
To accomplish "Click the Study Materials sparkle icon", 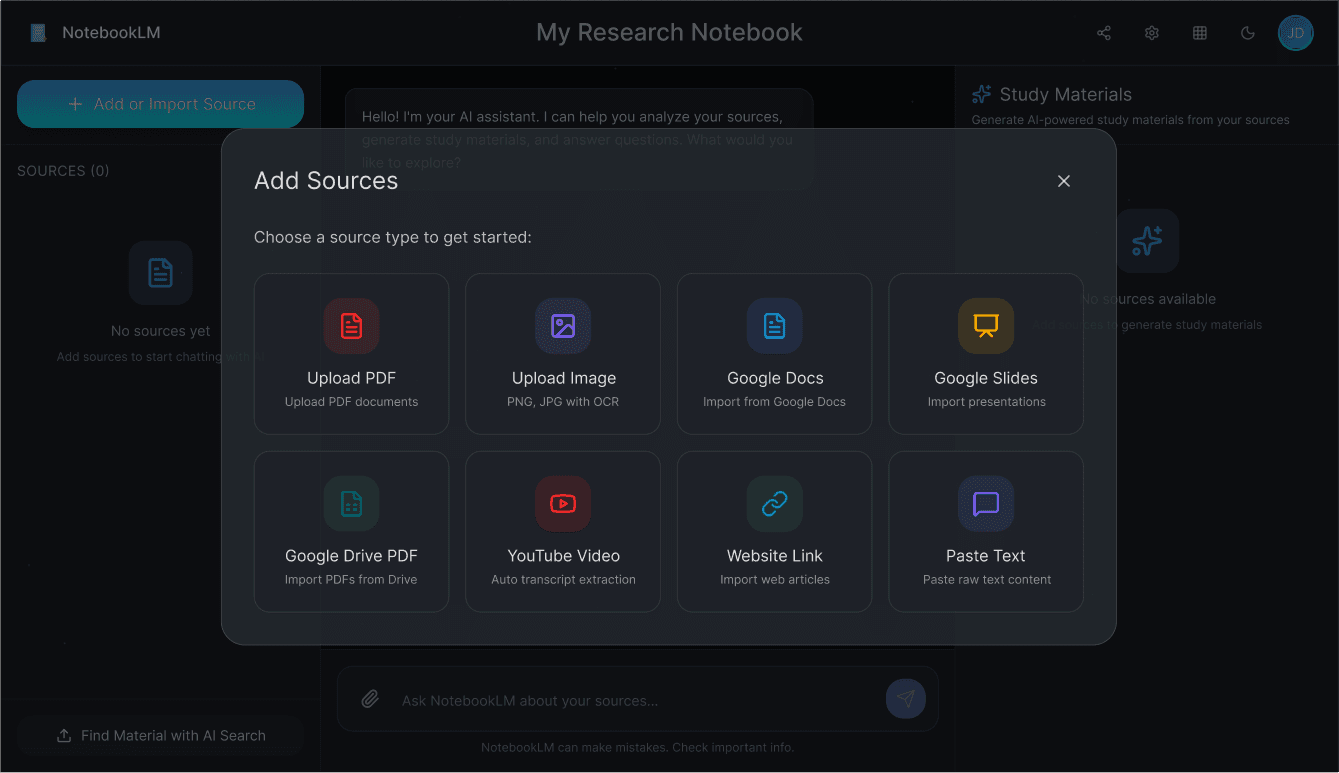I will coord(982,94).
